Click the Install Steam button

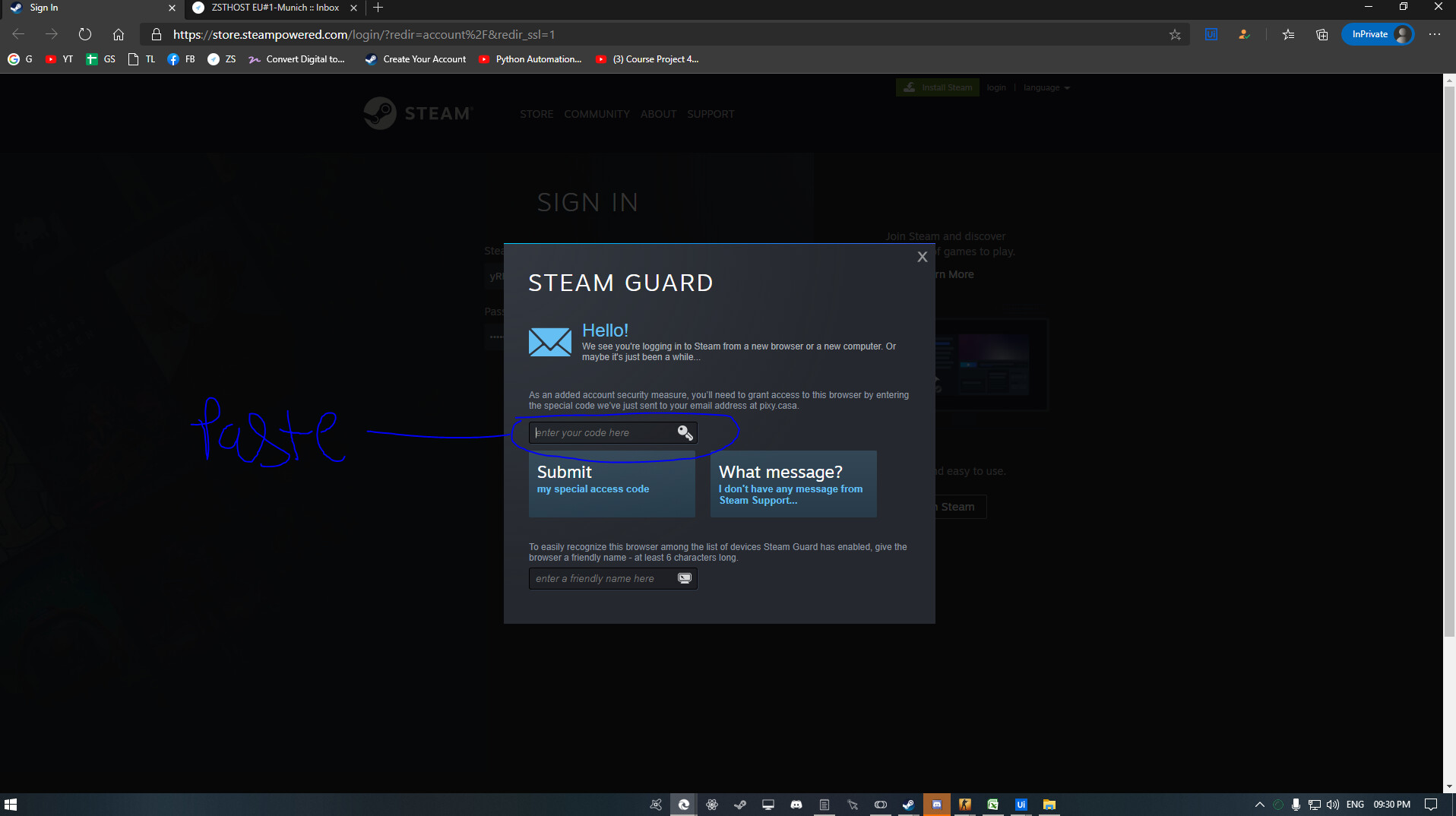click(938, 87)
